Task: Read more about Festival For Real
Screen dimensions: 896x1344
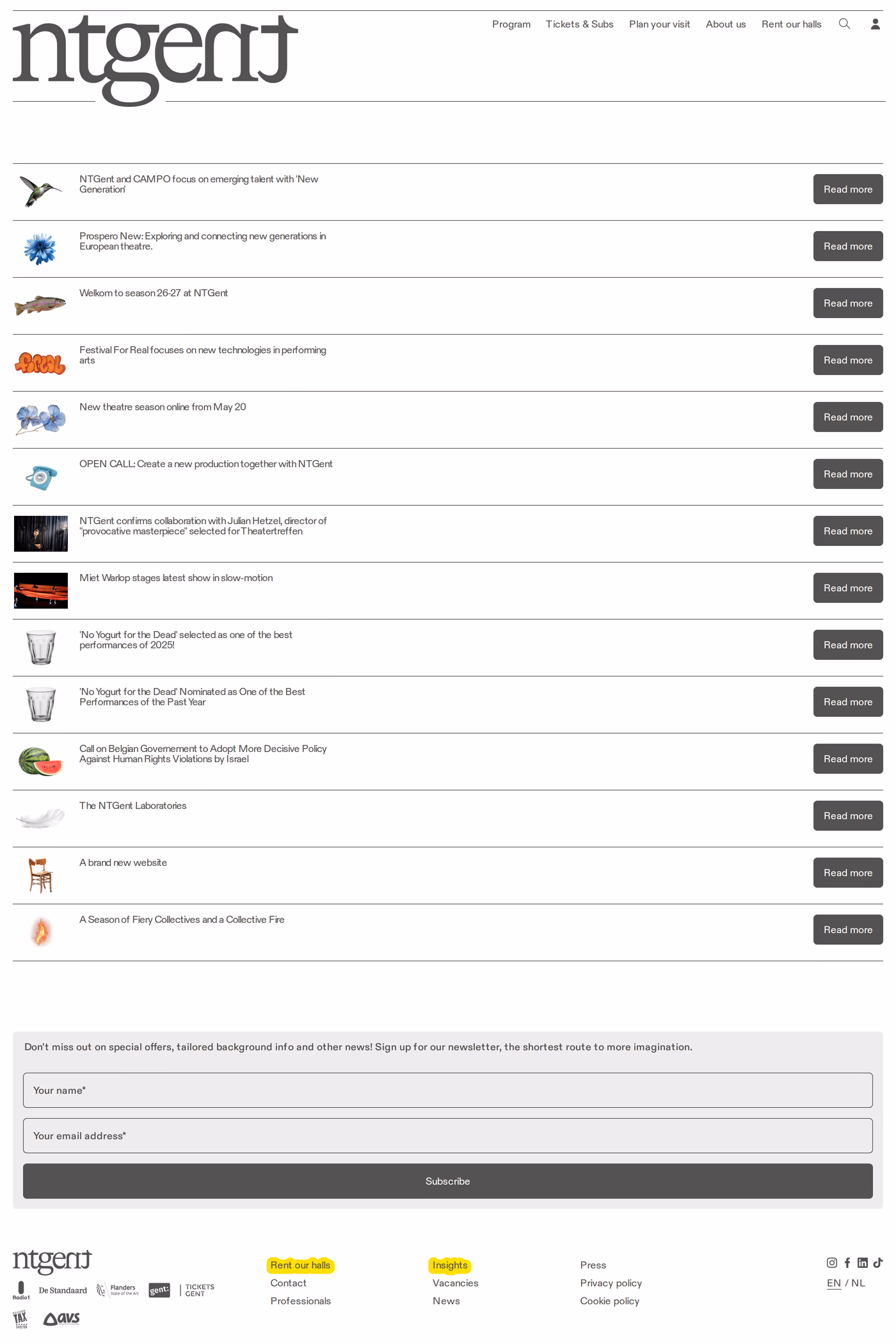Action: click(848, 360)
